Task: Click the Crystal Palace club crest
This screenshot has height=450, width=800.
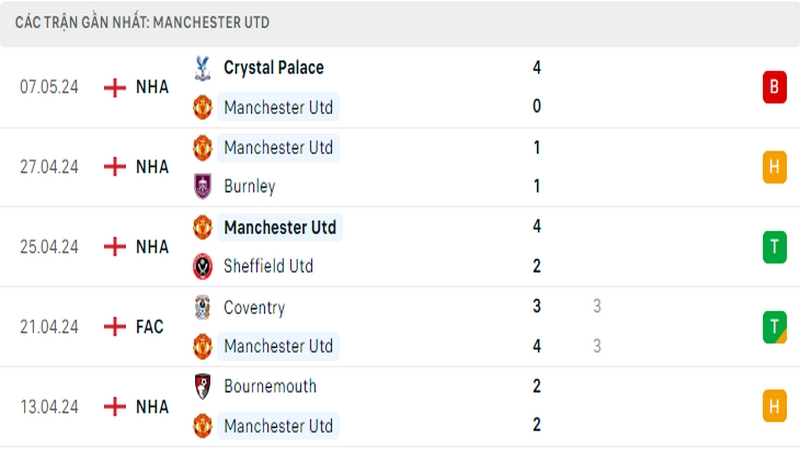Action: (x=203, y=68)
